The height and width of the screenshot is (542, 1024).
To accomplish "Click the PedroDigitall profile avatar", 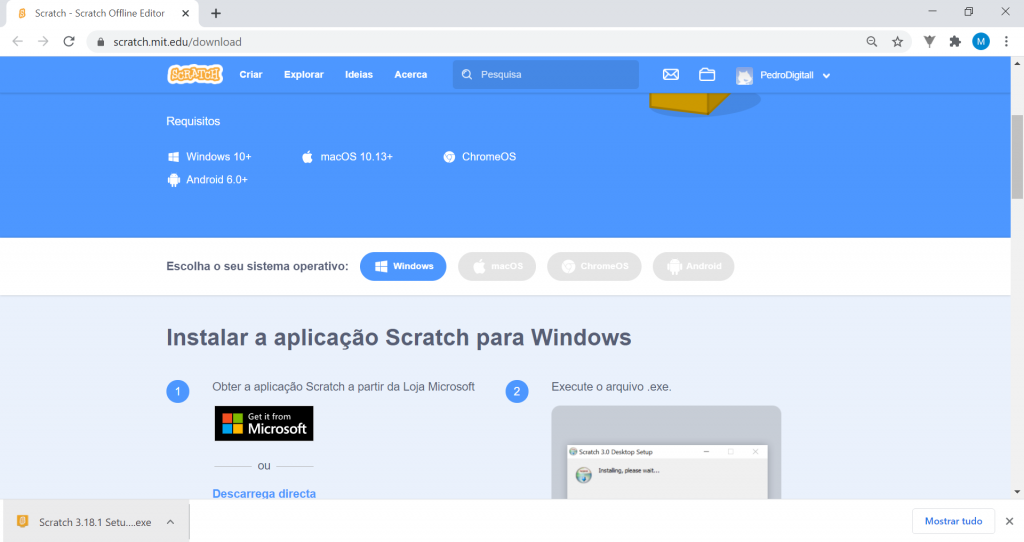I will (x=744, y=75).
